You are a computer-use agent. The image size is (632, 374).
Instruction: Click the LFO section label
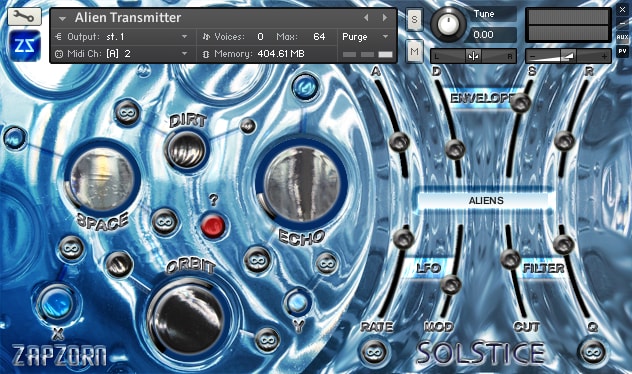428,268
